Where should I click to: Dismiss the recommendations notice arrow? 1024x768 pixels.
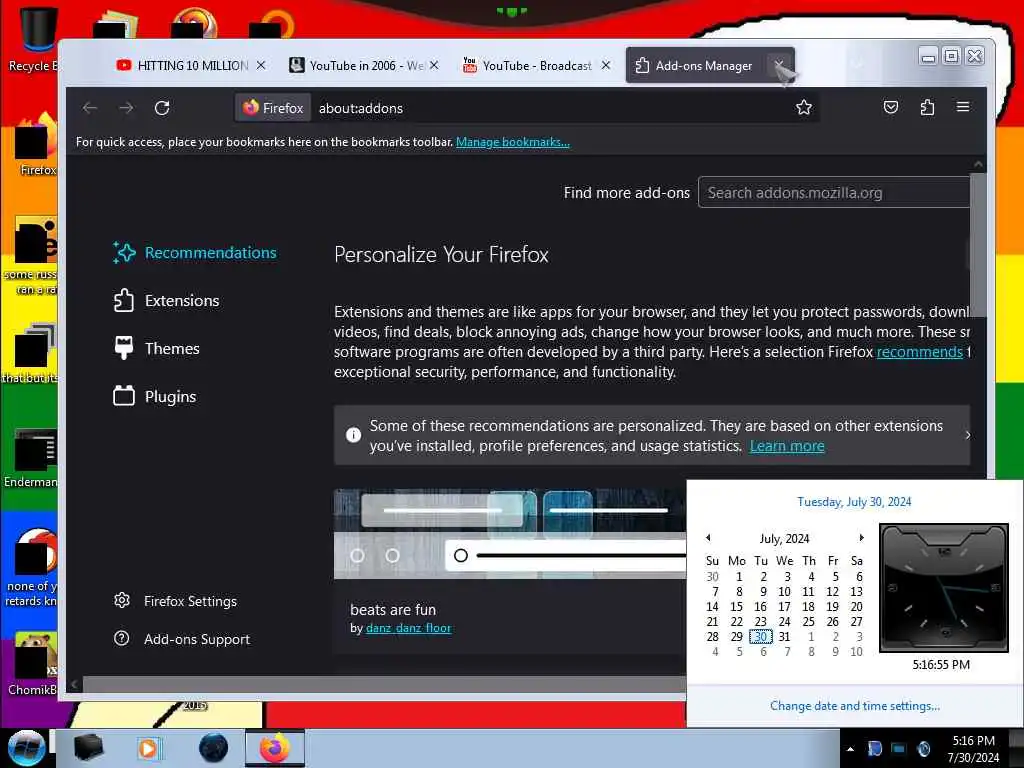pos(967,435)
